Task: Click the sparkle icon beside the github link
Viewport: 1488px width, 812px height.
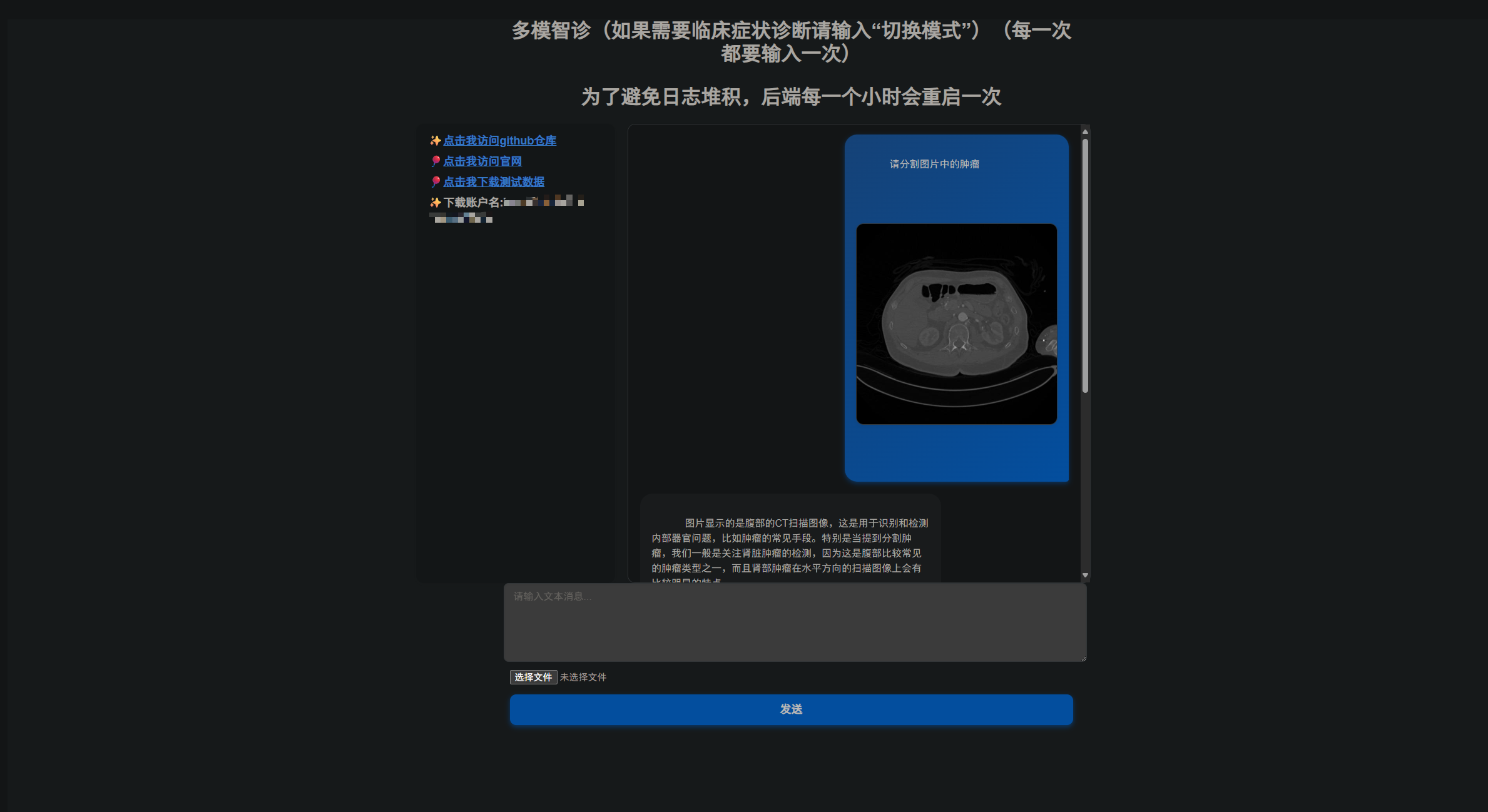Action: click(434, 140)
